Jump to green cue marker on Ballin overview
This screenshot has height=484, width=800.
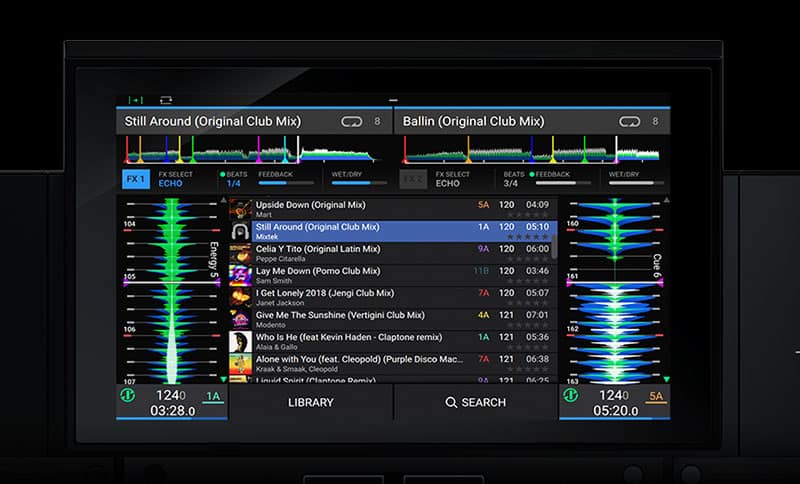585,149
